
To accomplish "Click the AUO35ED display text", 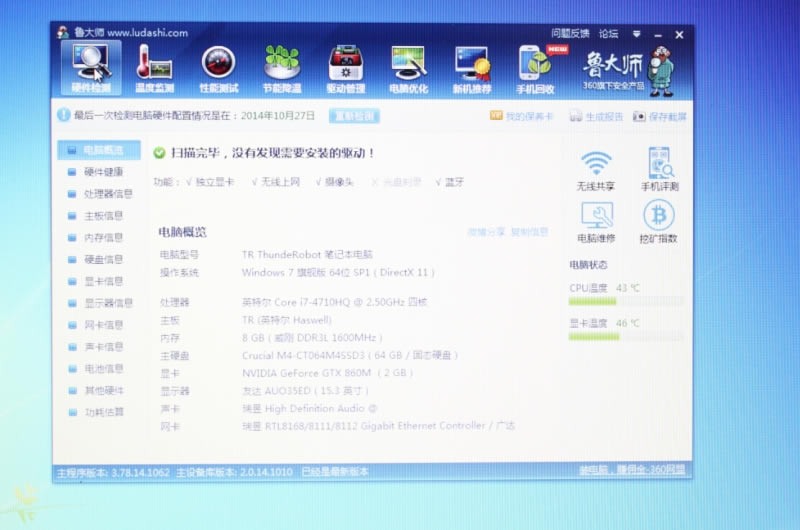I will 305,391.
